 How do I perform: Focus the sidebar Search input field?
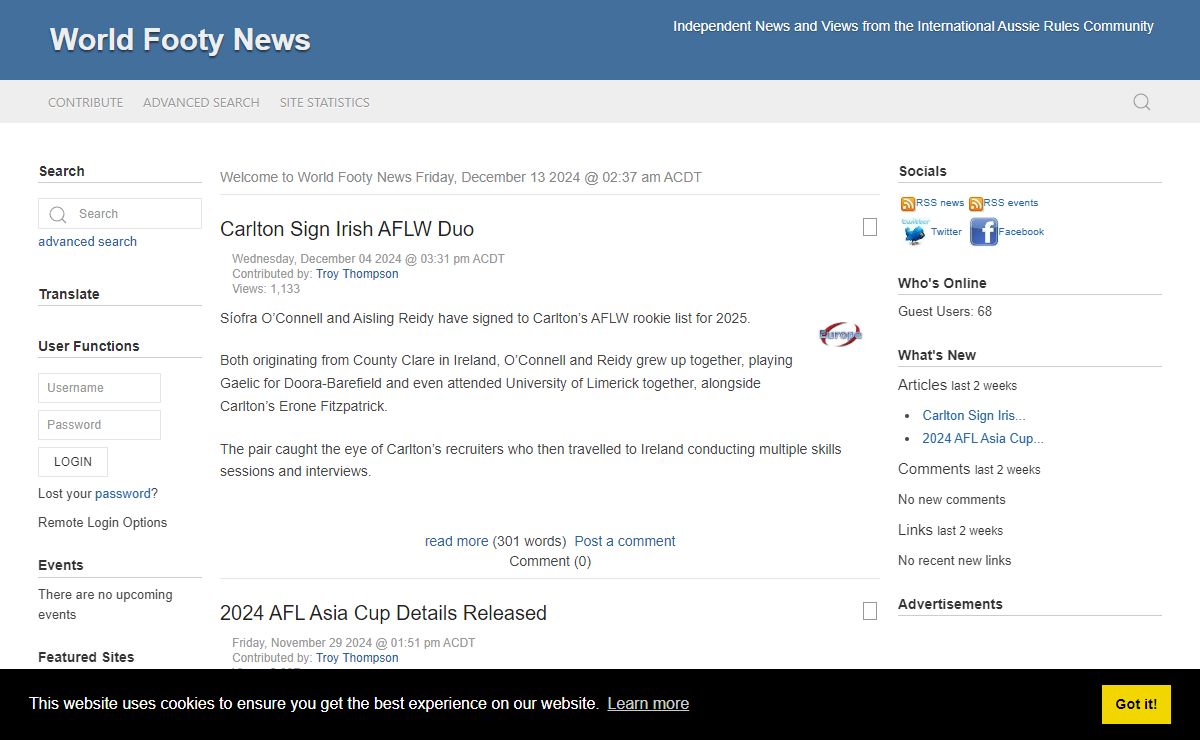120,213
